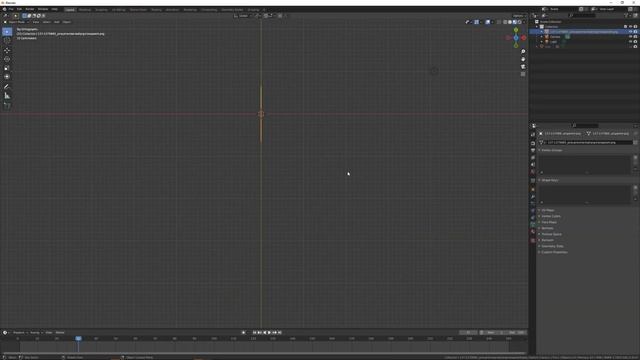Click the blue current frame marker

[78, 338]
